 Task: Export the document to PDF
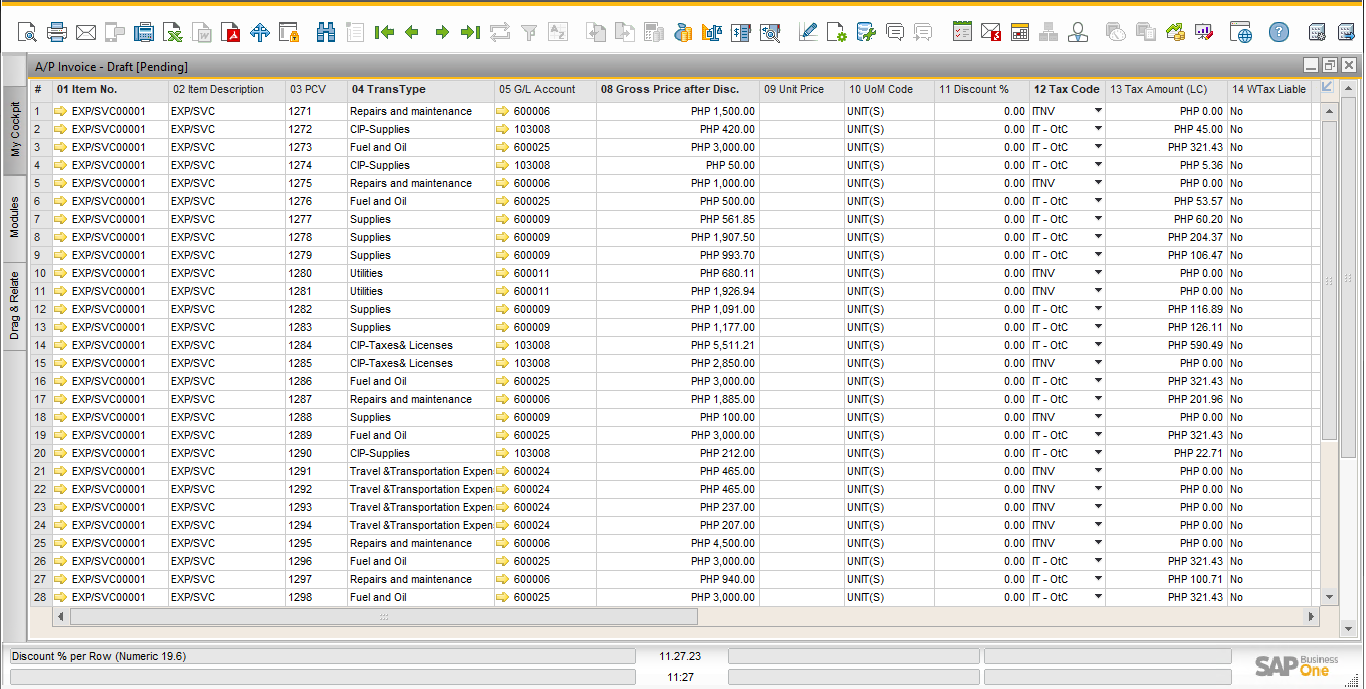click(x=231, y=33)
